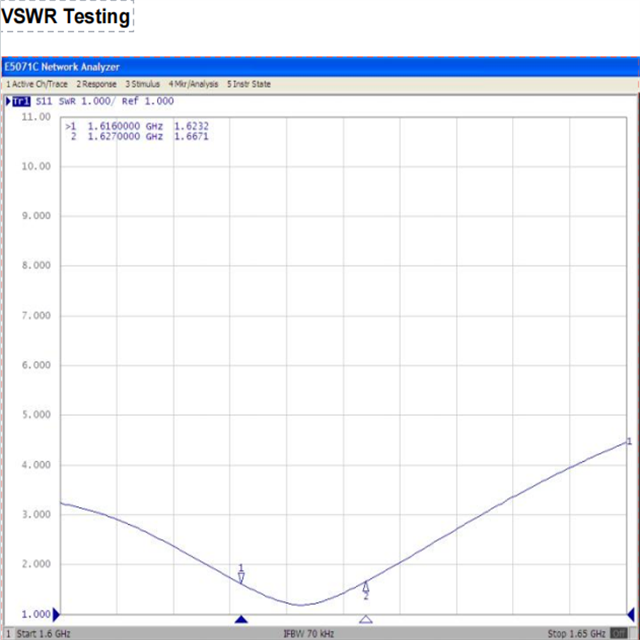This screenshot has width=640, height=640.
Task: Toggle the Off indicator in status bar
Action: tap(620, 633)
